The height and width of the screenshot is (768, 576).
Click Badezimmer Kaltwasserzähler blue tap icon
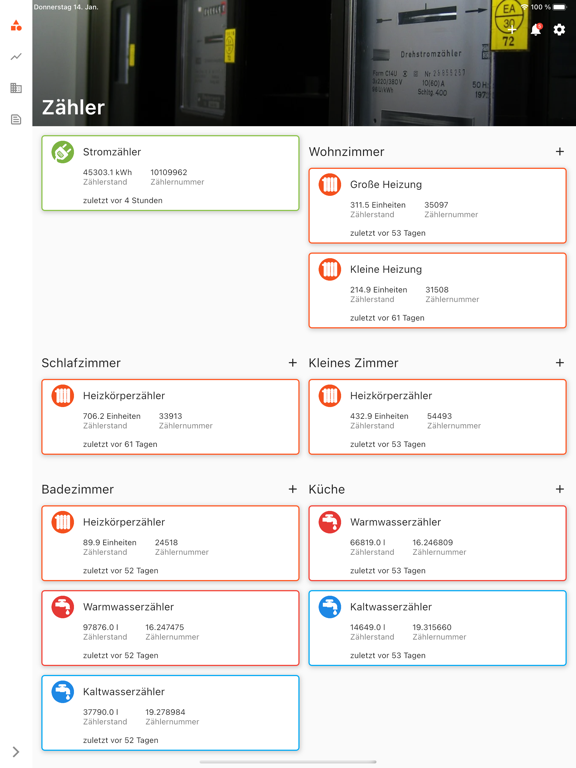63,692
